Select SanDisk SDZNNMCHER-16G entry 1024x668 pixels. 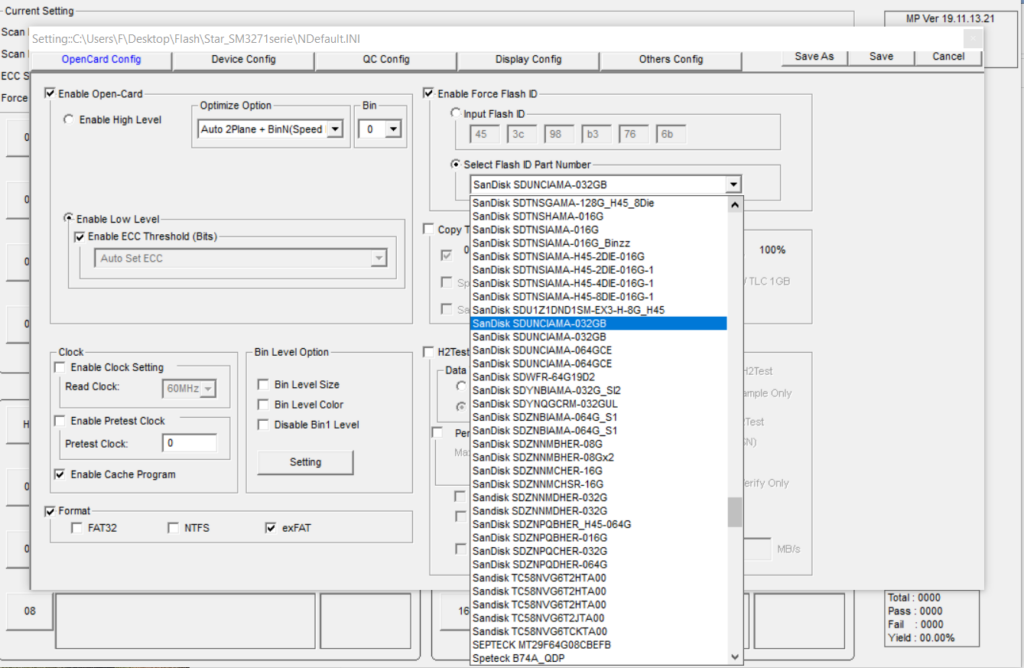point(598,471)
